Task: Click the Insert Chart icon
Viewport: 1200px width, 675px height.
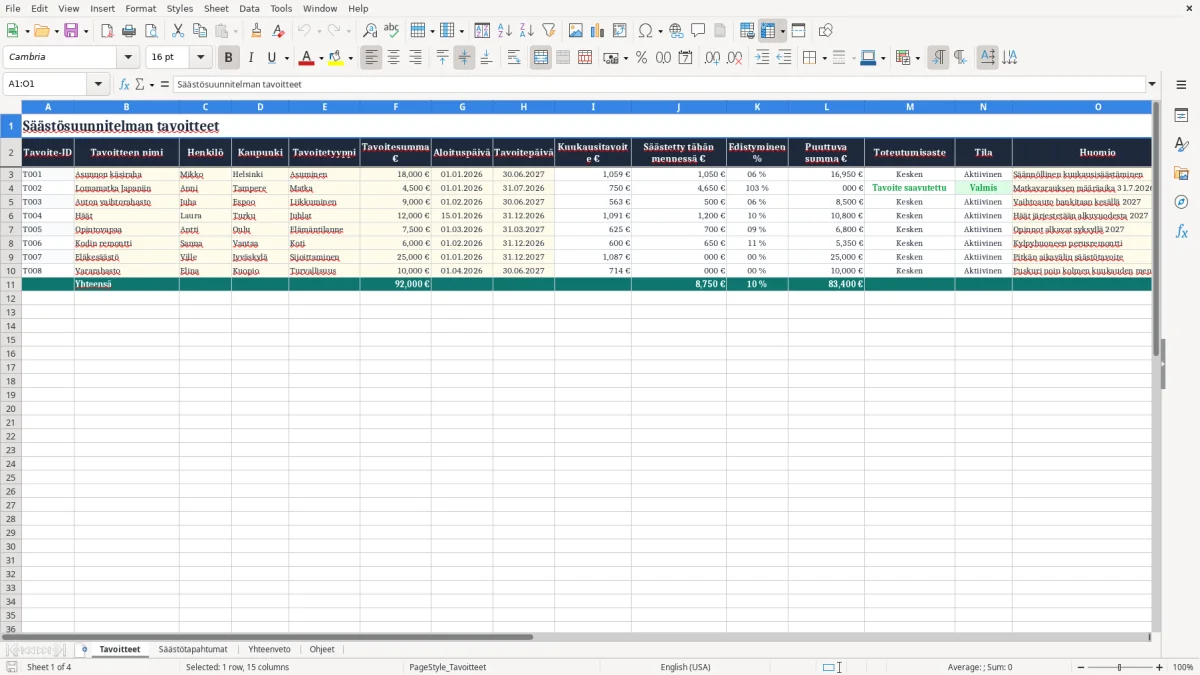Action: coord(598,31)
